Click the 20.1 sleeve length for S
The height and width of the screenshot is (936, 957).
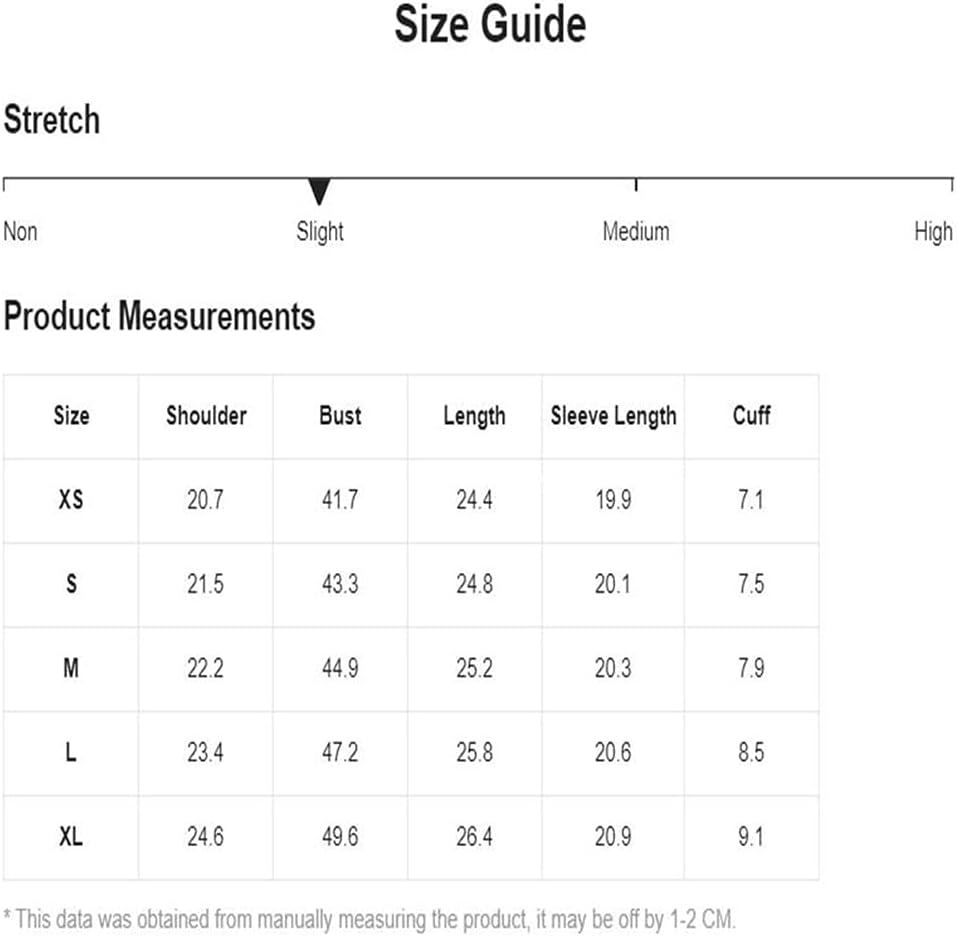pyautogui.click(x=612, y=584)
